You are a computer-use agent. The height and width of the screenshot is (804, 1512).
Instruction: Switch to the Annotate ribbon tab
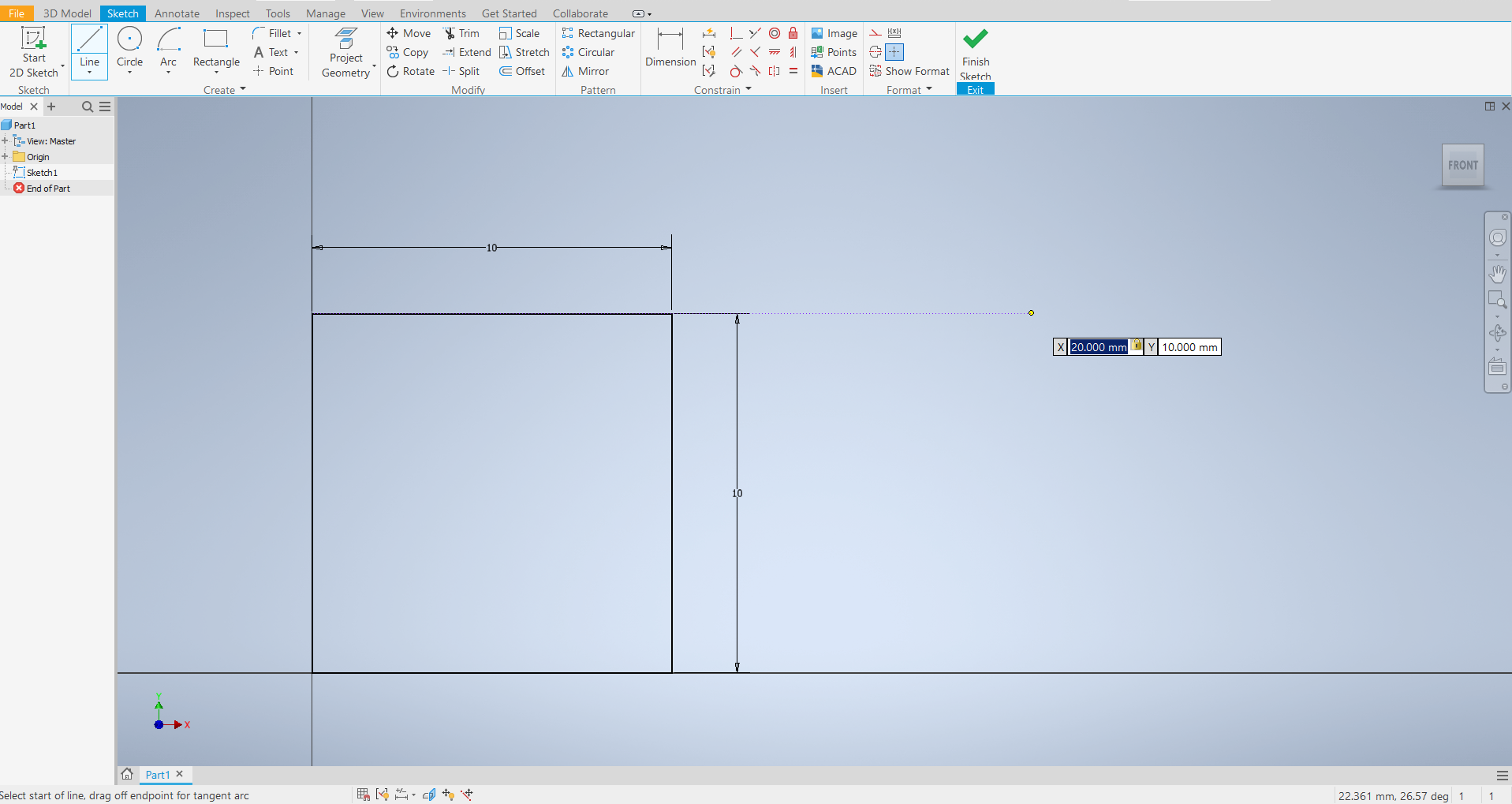[177, 13]
